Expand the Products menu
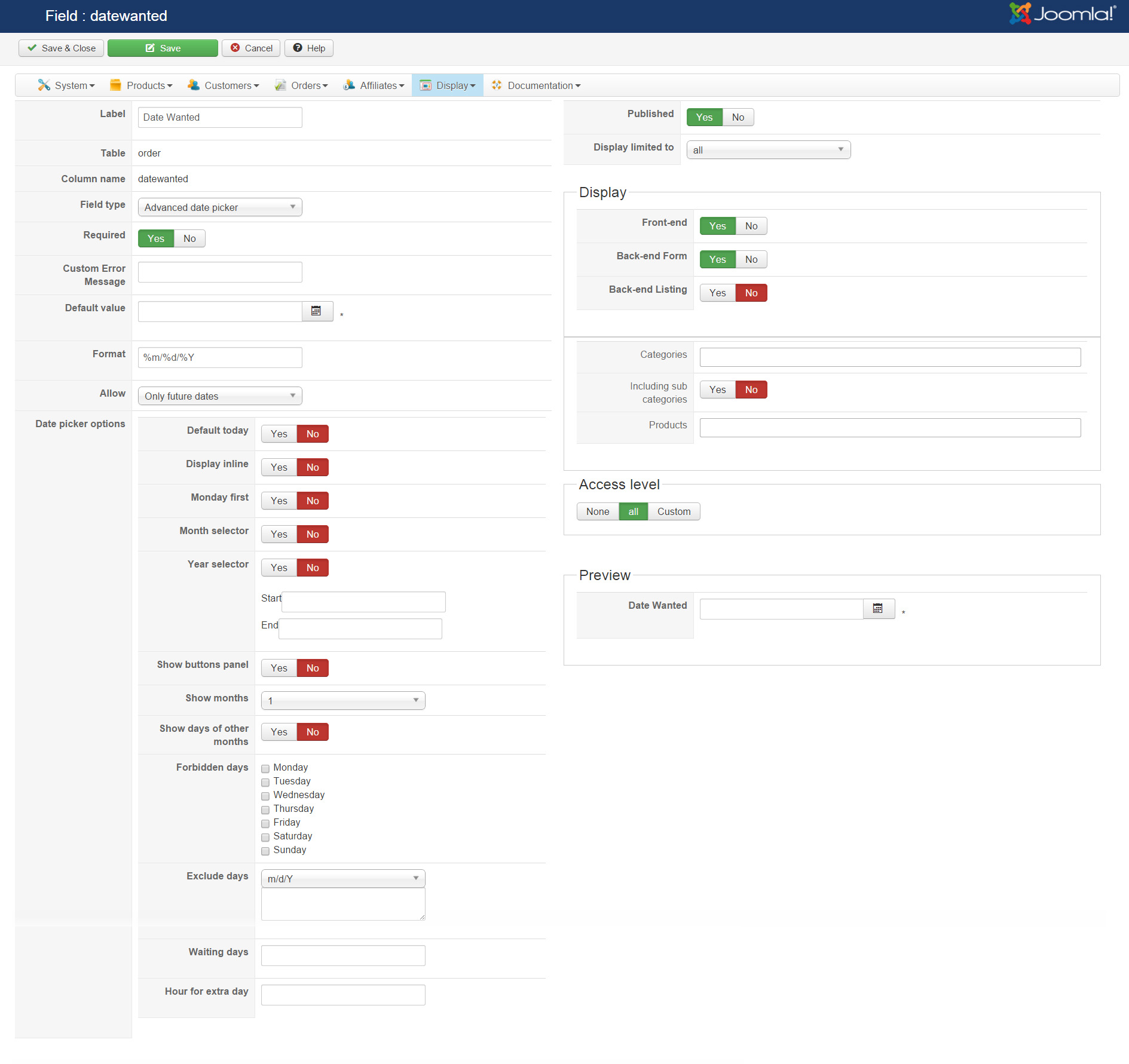 point(141,85)
